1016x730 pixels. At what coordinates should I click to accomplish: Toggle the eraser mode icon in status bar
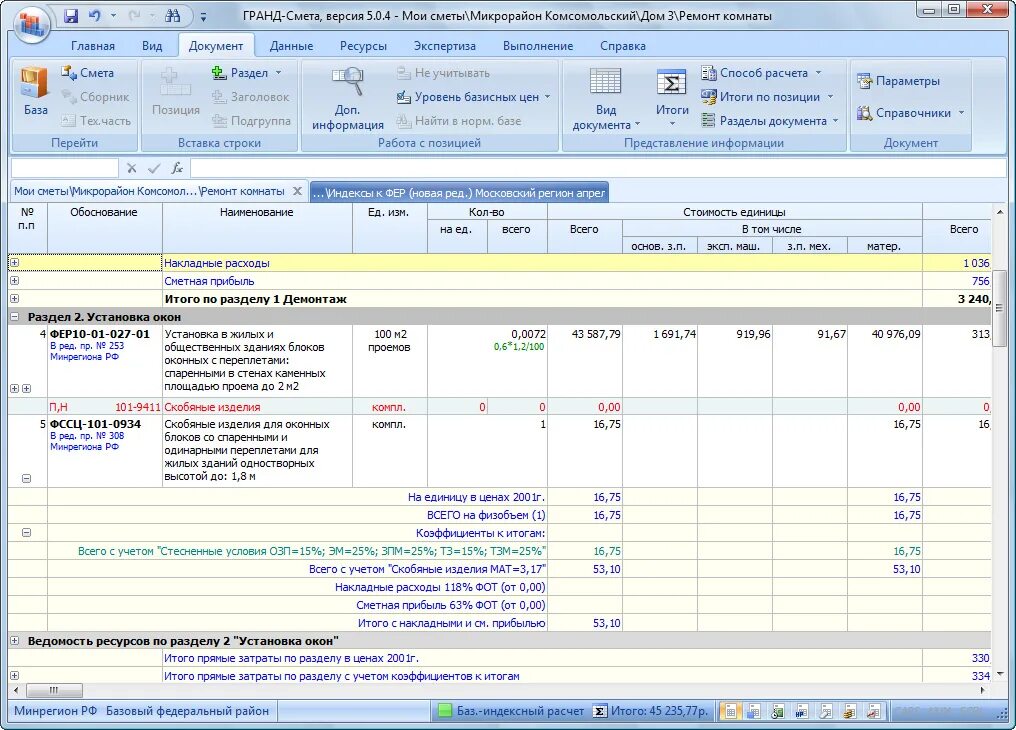click(826, 711)
